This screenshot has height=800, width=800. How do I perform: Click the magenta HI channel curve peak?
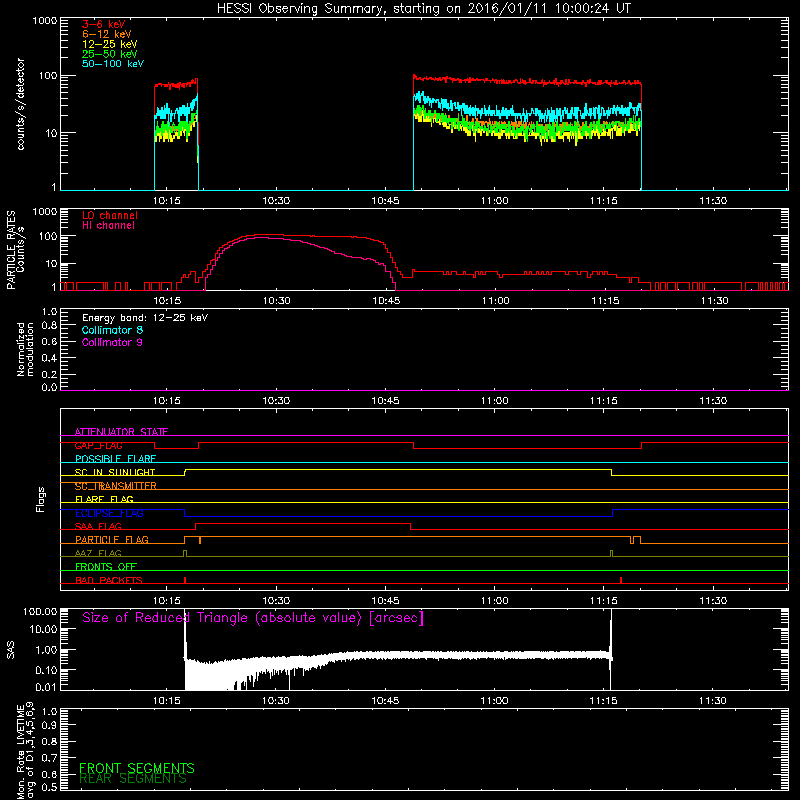pos(263,238)
